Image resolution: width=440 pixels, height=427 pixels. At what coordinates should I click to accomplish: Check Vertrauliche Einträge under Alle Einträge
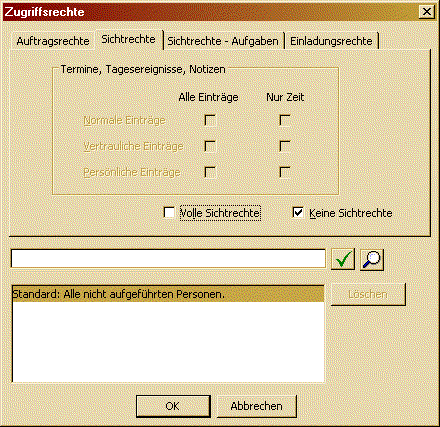pos(210,146)
